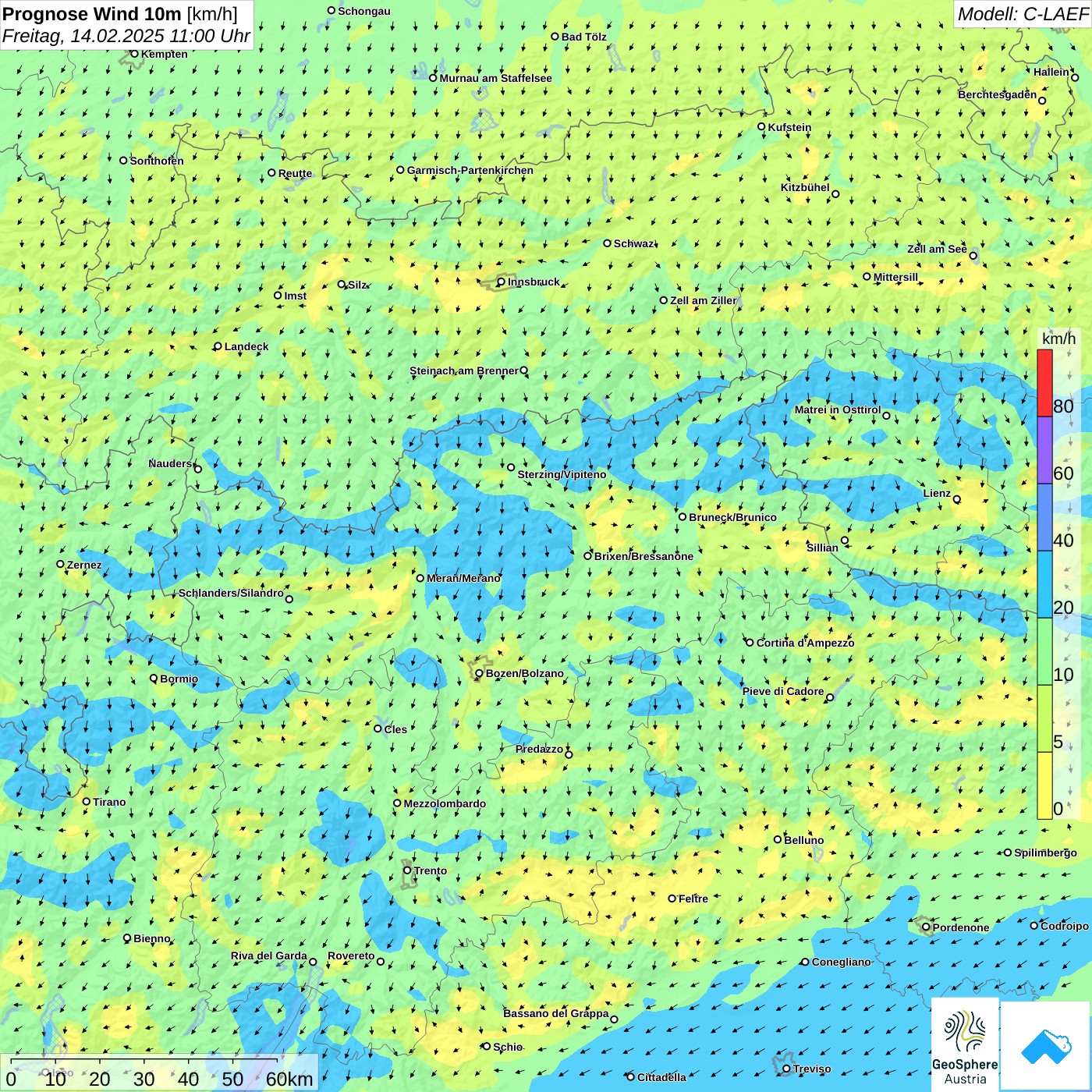The image size is (1092, 1092).
Task: Click the Sillian label
Action: click(822, 548)
